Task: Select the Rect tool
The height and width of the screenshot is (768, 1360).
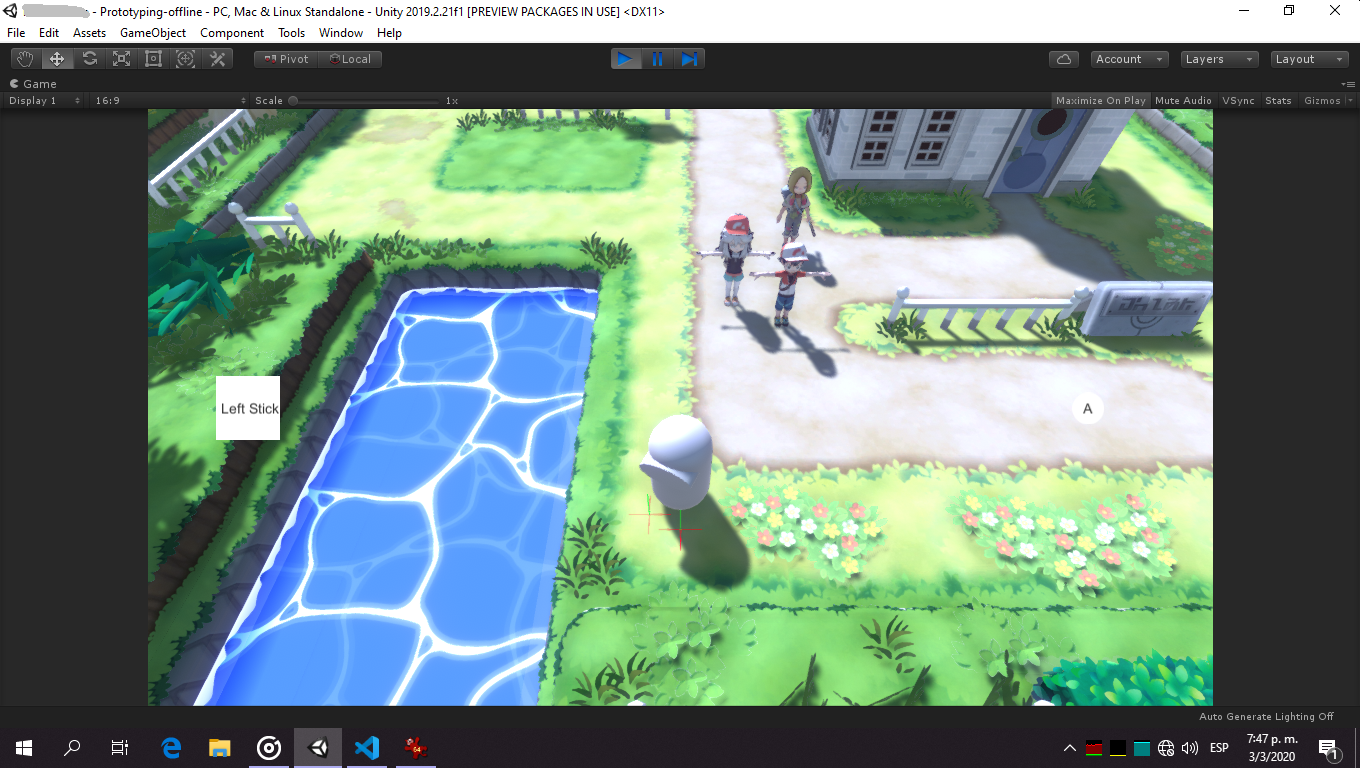Action: pos(153,59)
